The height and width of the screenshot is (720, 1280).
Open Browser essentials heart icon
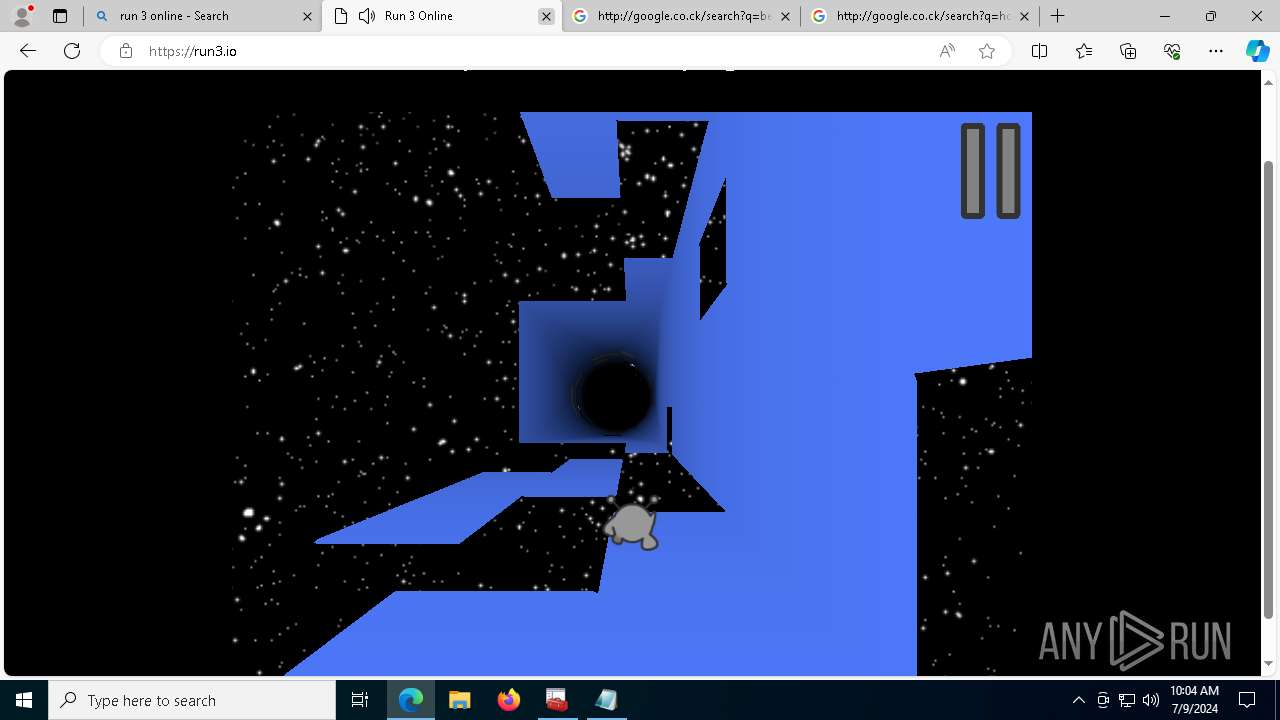coord(1172,51)
